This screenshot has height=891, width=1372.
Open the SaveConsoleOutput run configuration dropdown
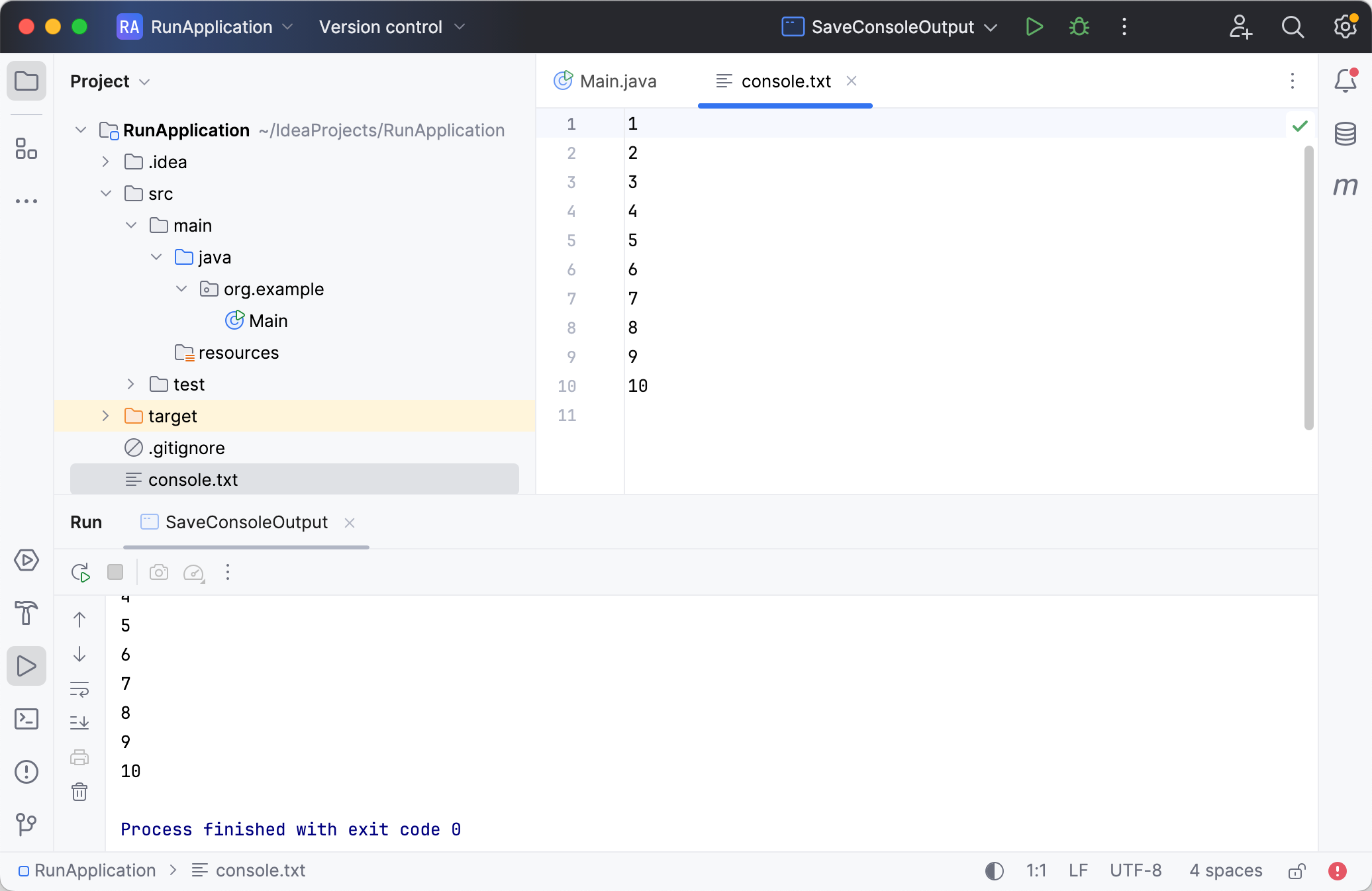(991, 27)
